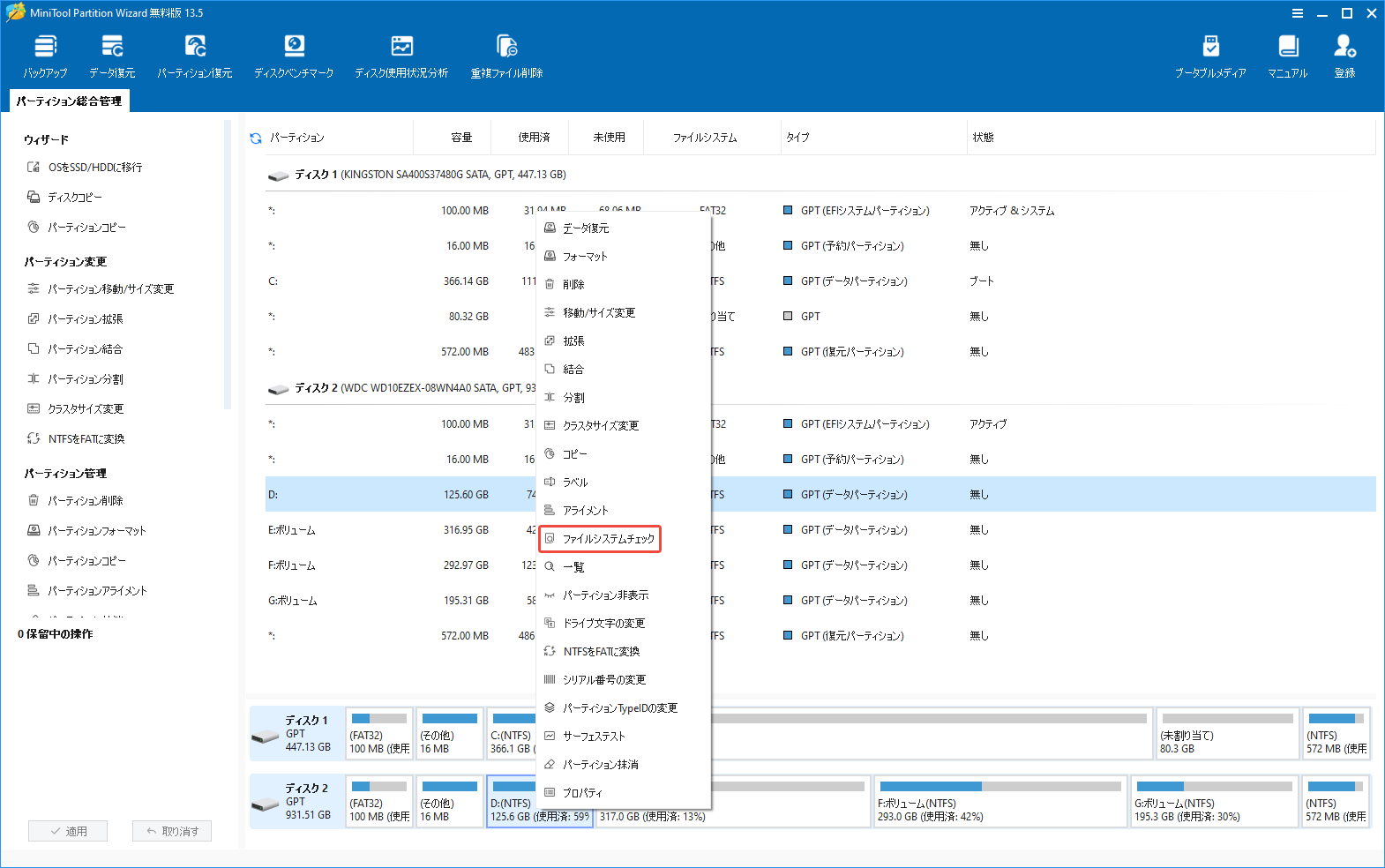Switch to パーティション総合管理 tab
Viewport: 1385px width, 868px height.
click(x=69, y=101)
